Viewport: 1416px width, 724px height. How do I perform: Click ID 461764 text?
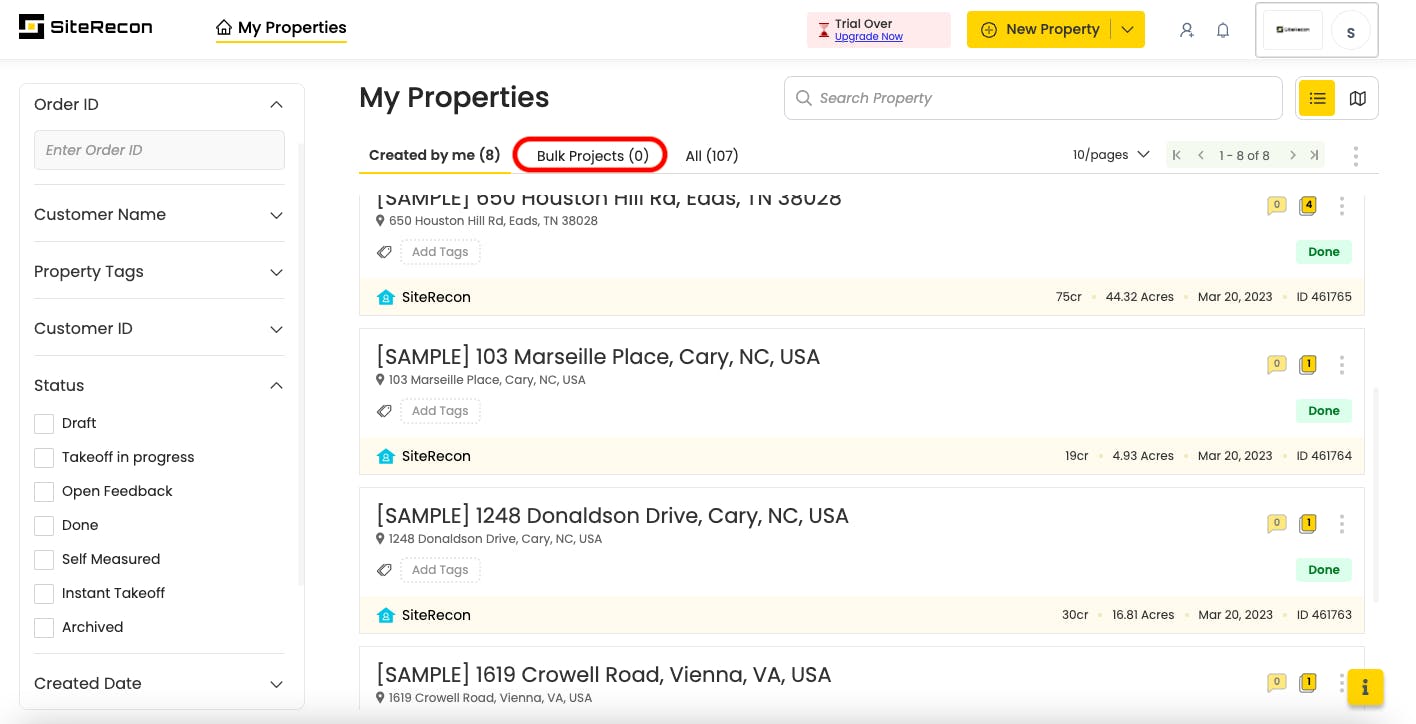pos(1324,456)
